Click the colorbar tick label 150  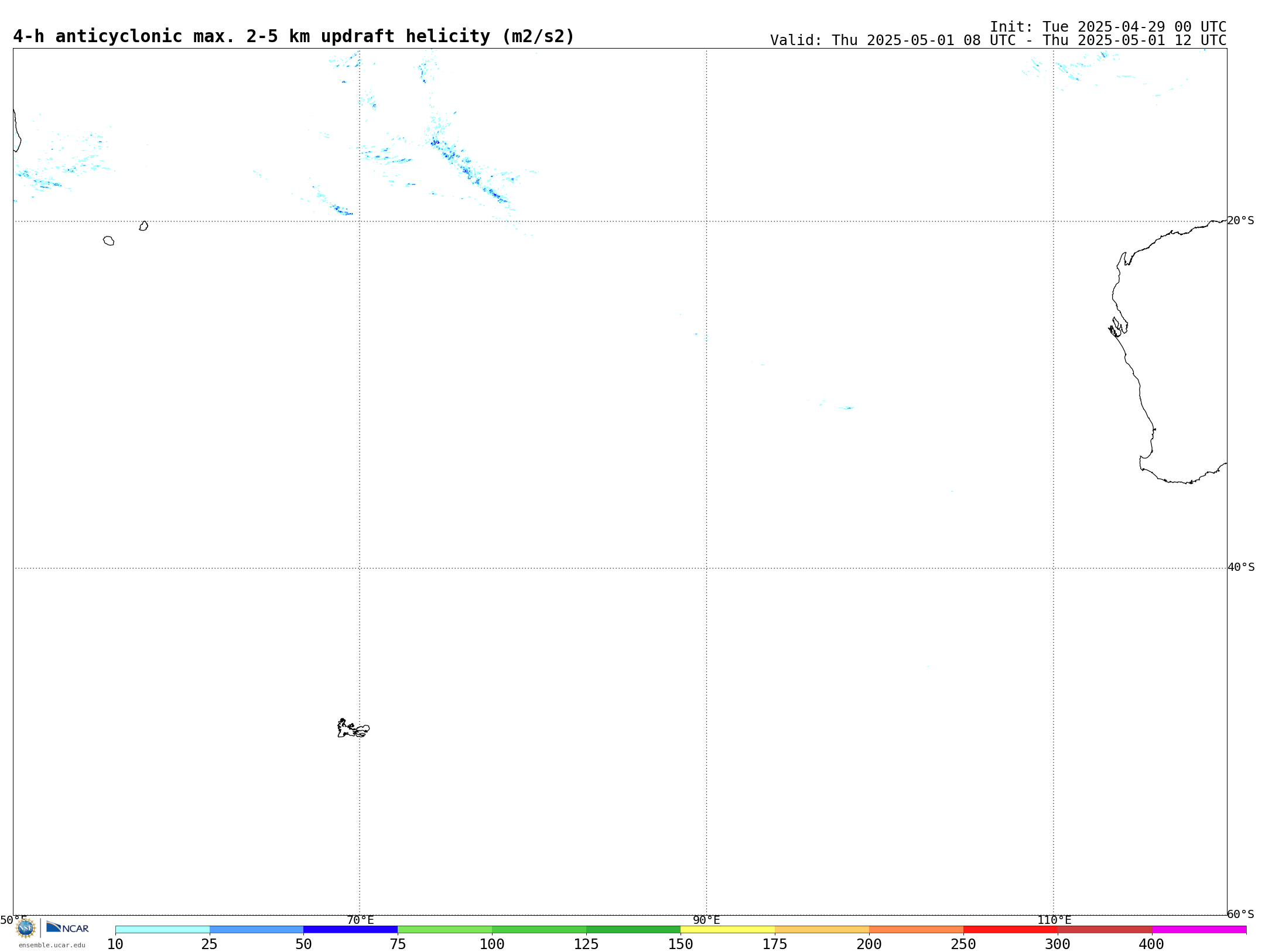[681, 944]
